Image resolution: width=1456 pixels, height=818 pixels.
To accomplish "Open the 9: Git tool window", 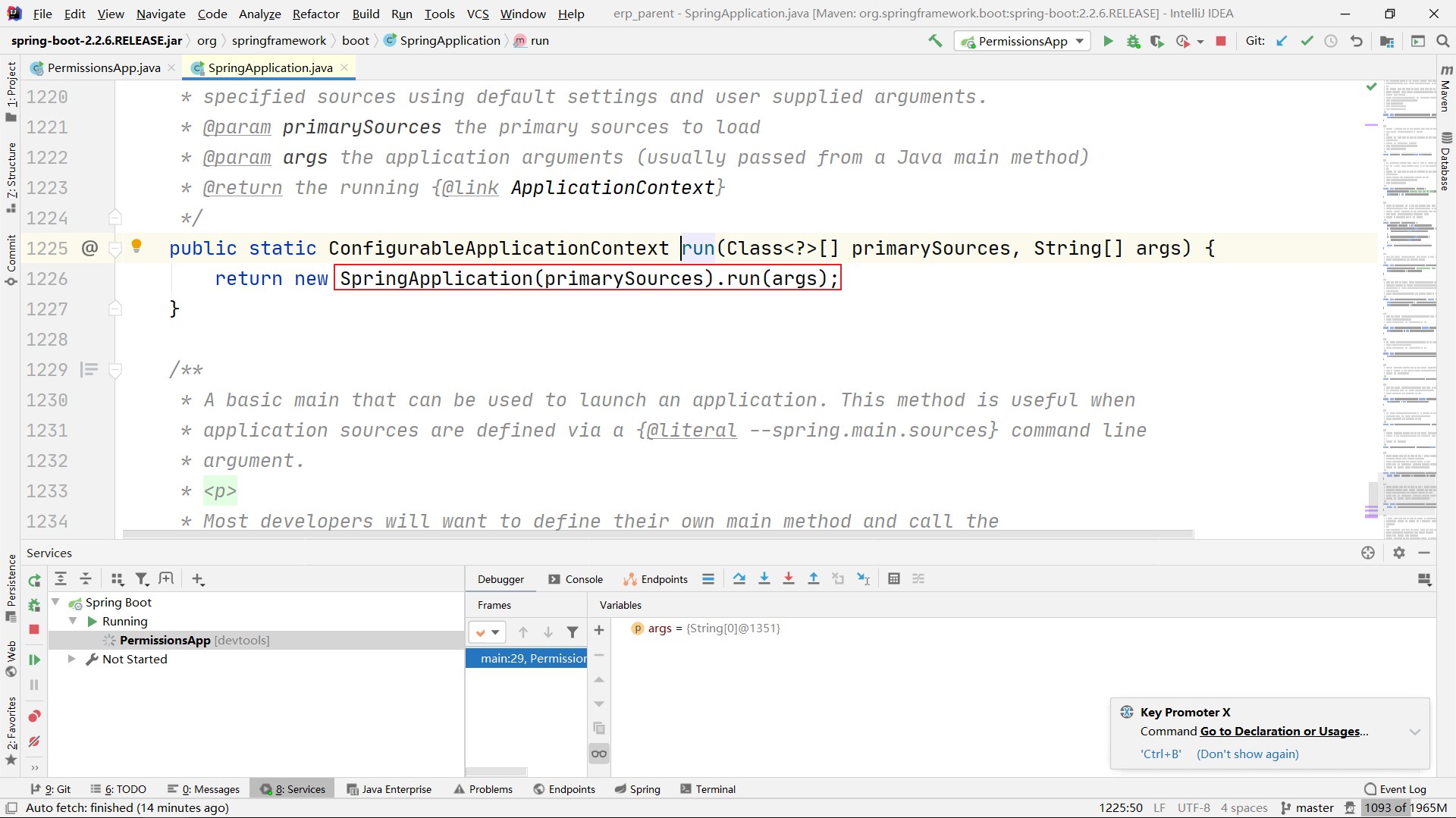I will click(50, 788).
